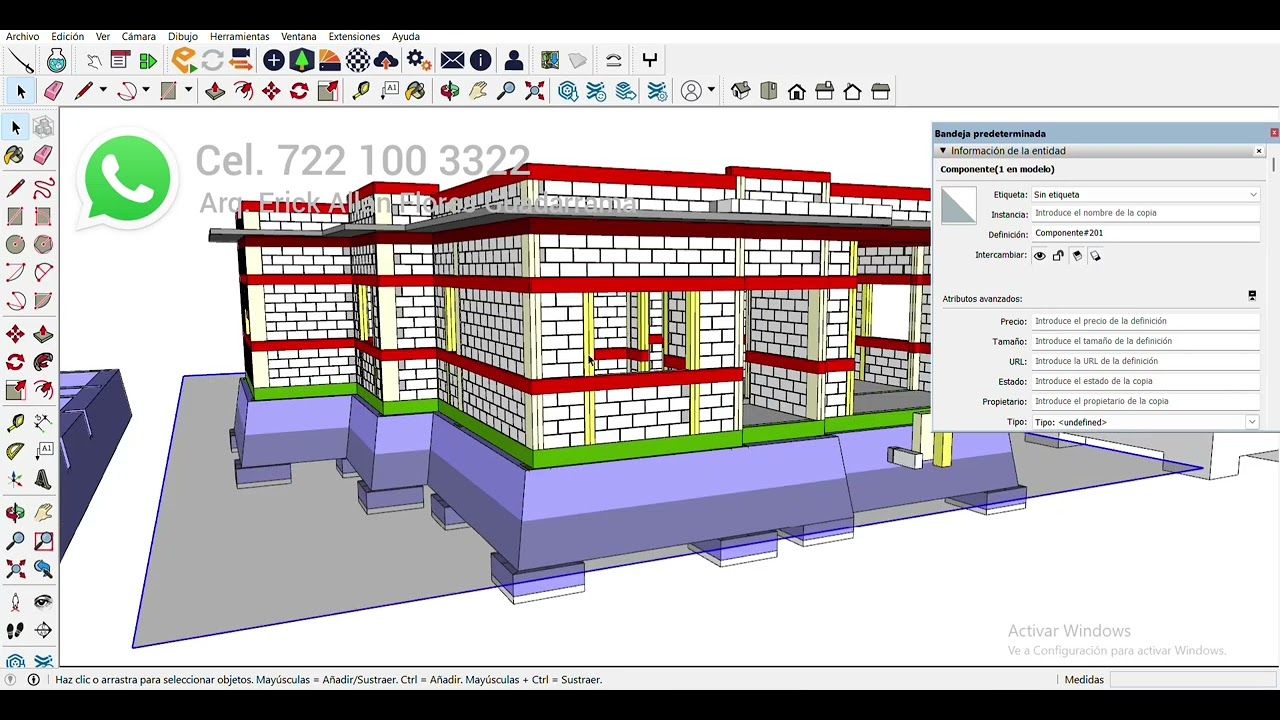Select the Push/Pull tool in top toolbar
Screen dimensions: 1280x720
coord(215,91)
